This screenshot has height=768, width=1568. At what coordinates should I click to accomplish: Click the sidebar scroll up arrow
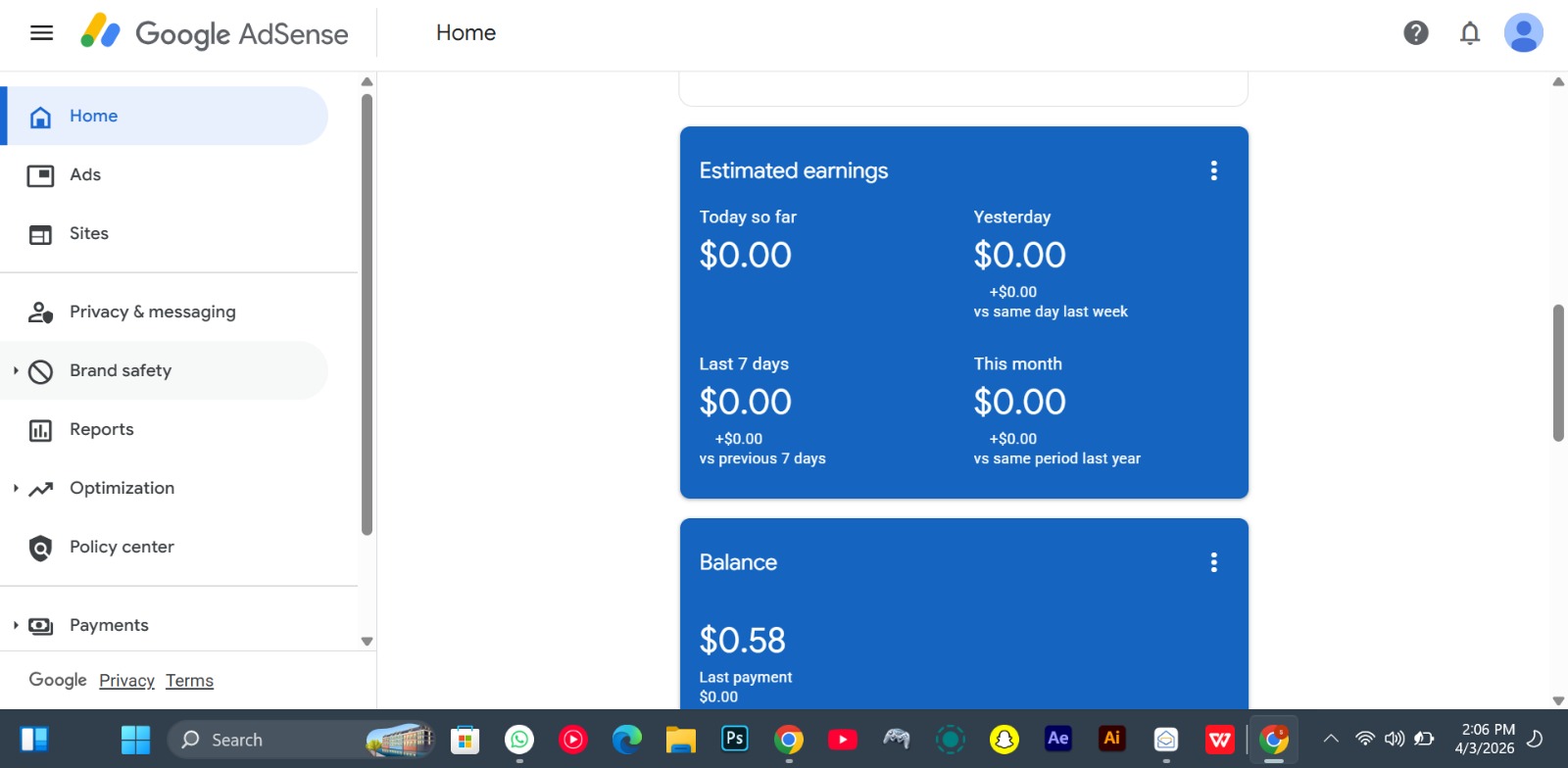coord(367,81)
